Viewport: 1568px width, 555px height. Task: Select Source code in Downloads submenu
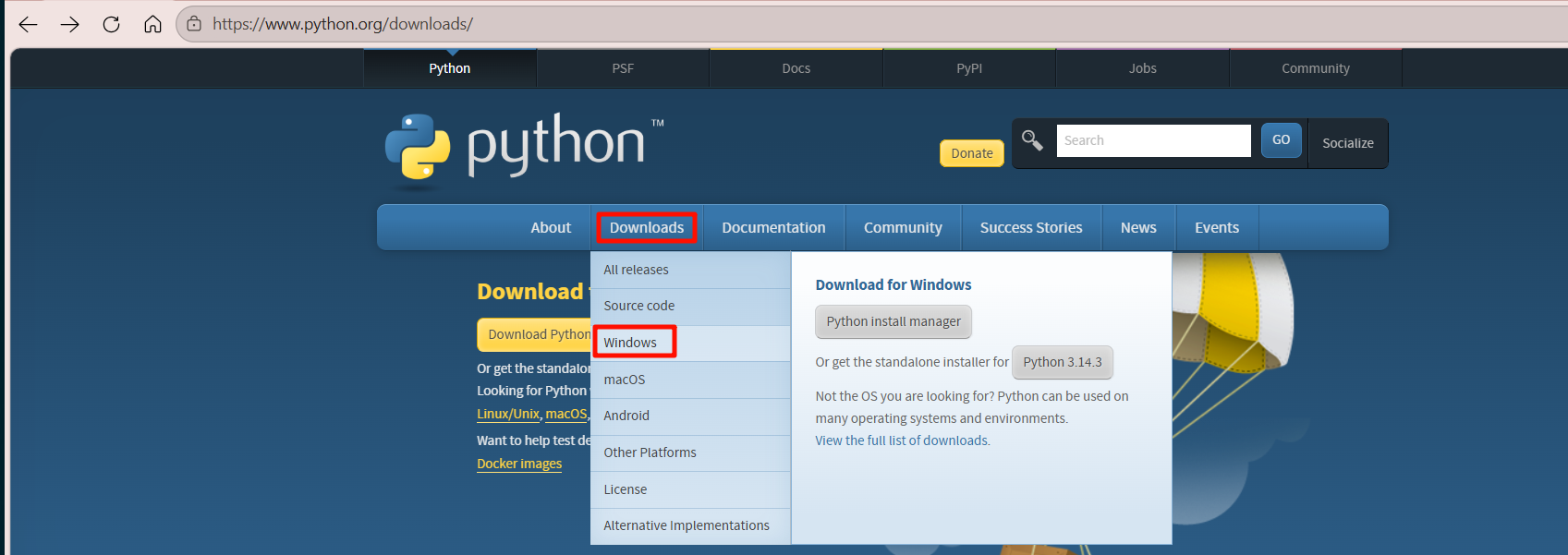click(x=690, y=306)
